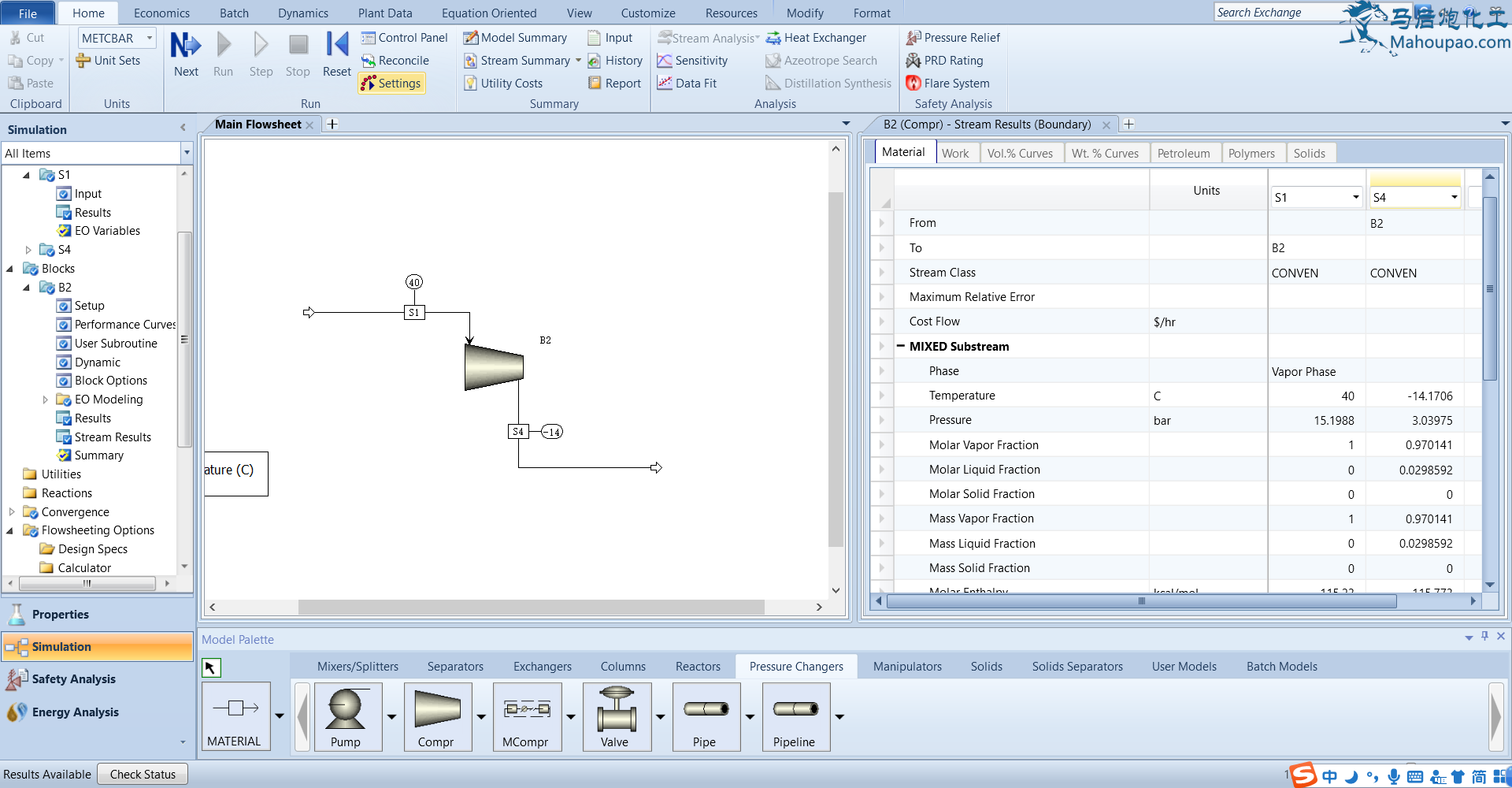Select the Compr model in the palette
Viewport: 1512px width, 788px height.
(438, 717)
